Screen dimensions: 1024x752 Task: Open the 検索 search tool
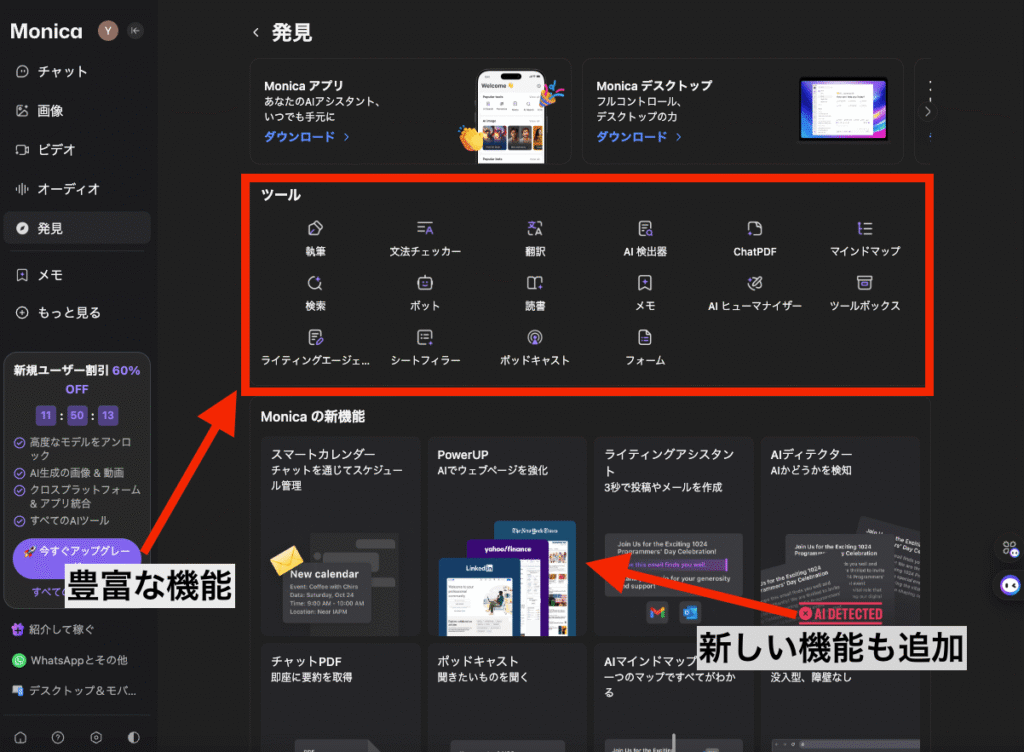tap(315, 293)
